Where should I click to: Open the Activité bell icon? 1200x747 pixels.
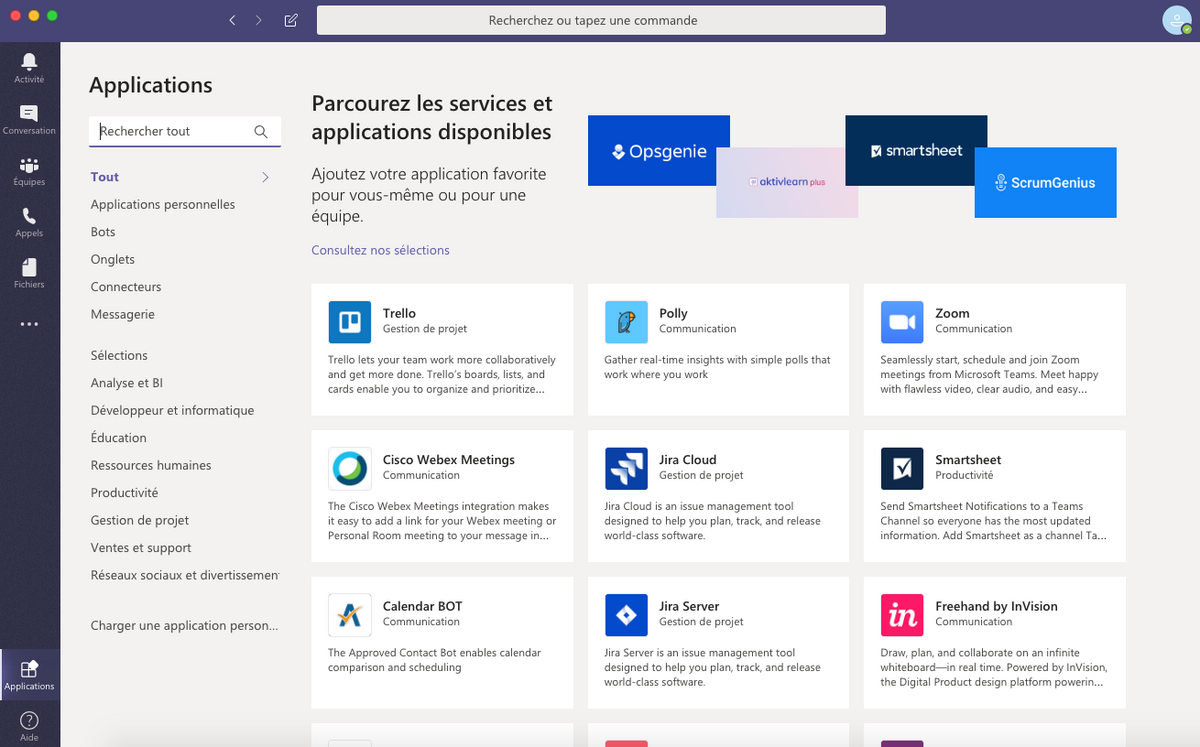[29, 62]
